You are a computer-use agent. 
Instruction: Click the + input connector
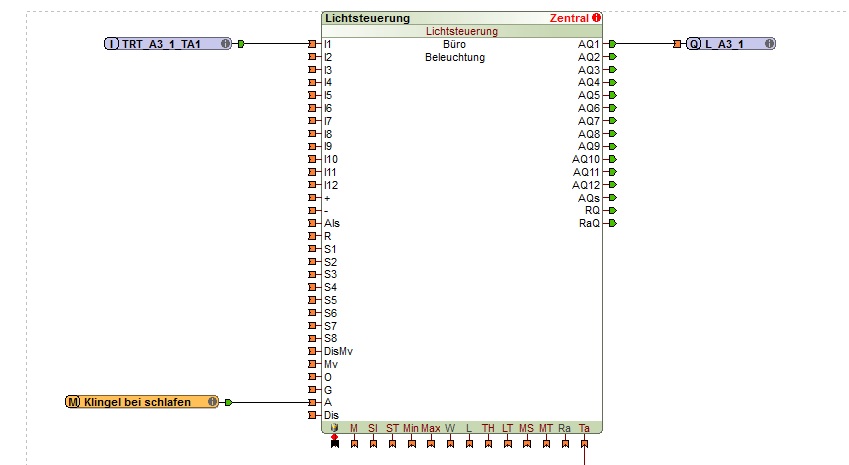(312, 198)
